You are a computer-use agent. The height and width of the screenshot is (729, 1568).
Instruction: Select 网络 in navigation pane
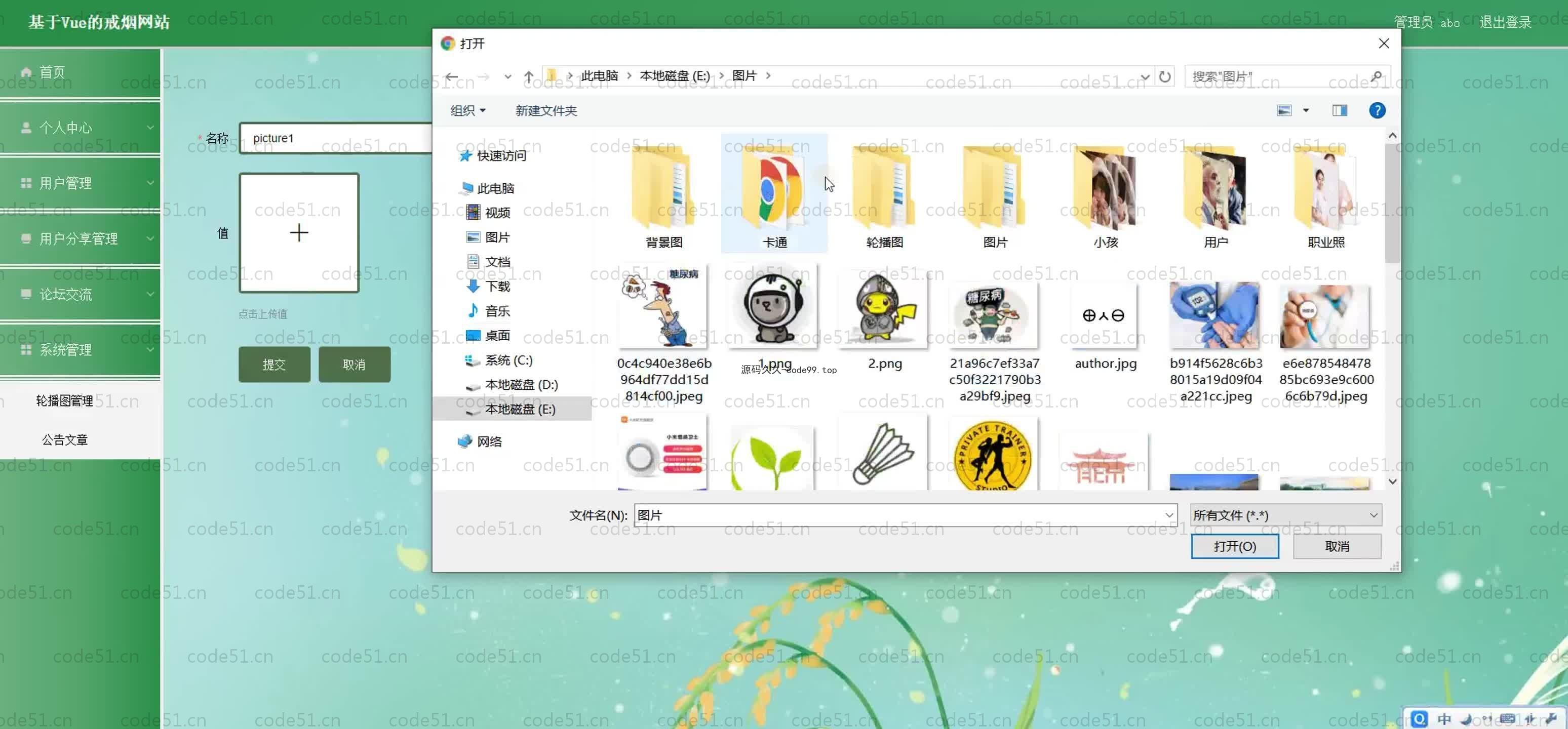[x=480, y=441]
